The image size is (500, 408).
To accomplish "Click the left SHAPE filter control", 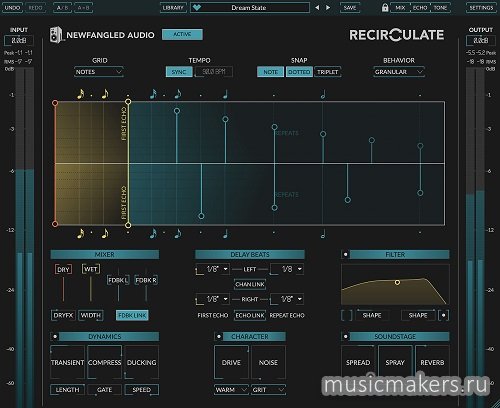I will tap(372, 315).
